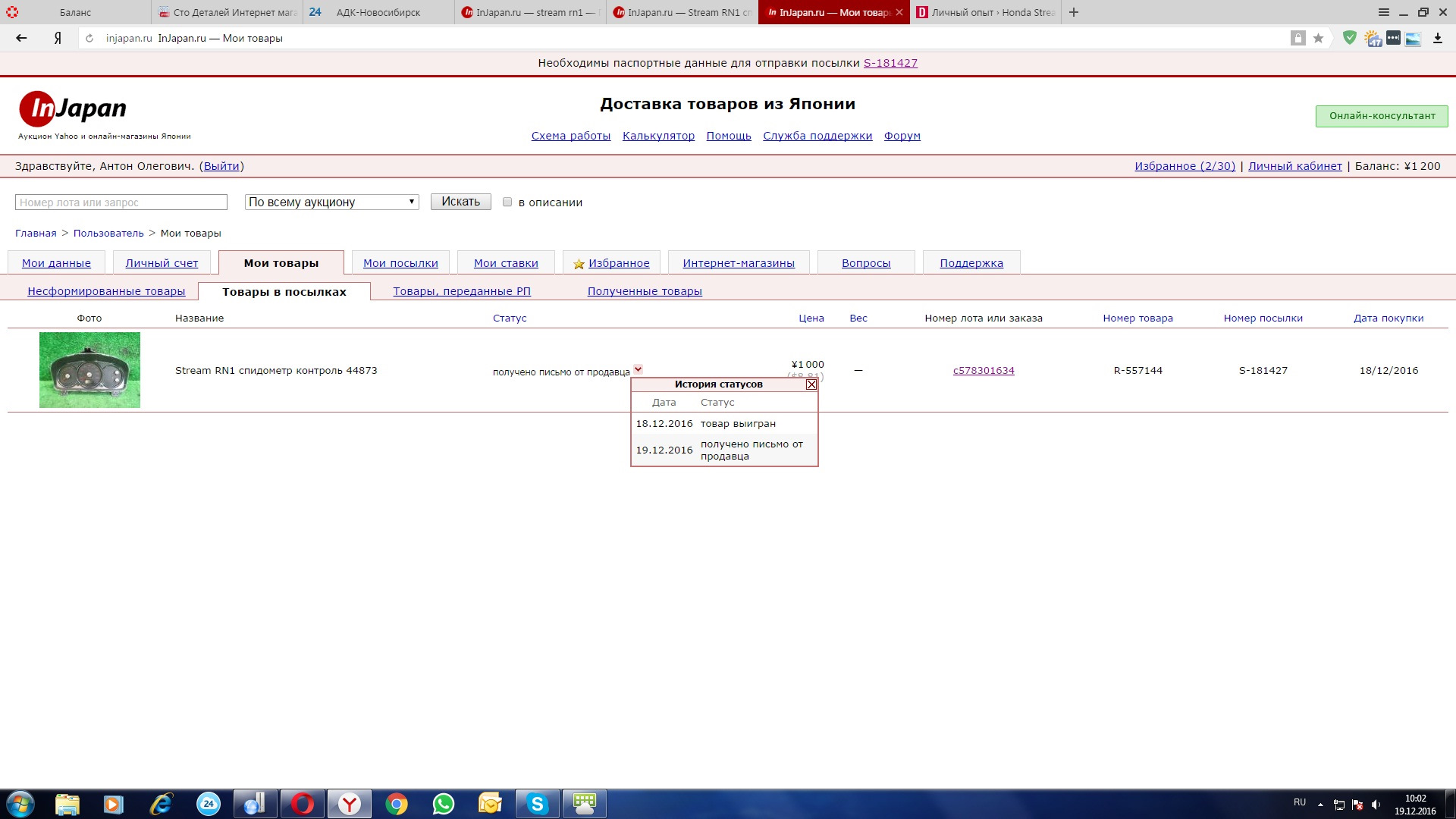Click the volume icon in system tray
This screenshot has width=1456, height=819.
tap(1376, 805)
